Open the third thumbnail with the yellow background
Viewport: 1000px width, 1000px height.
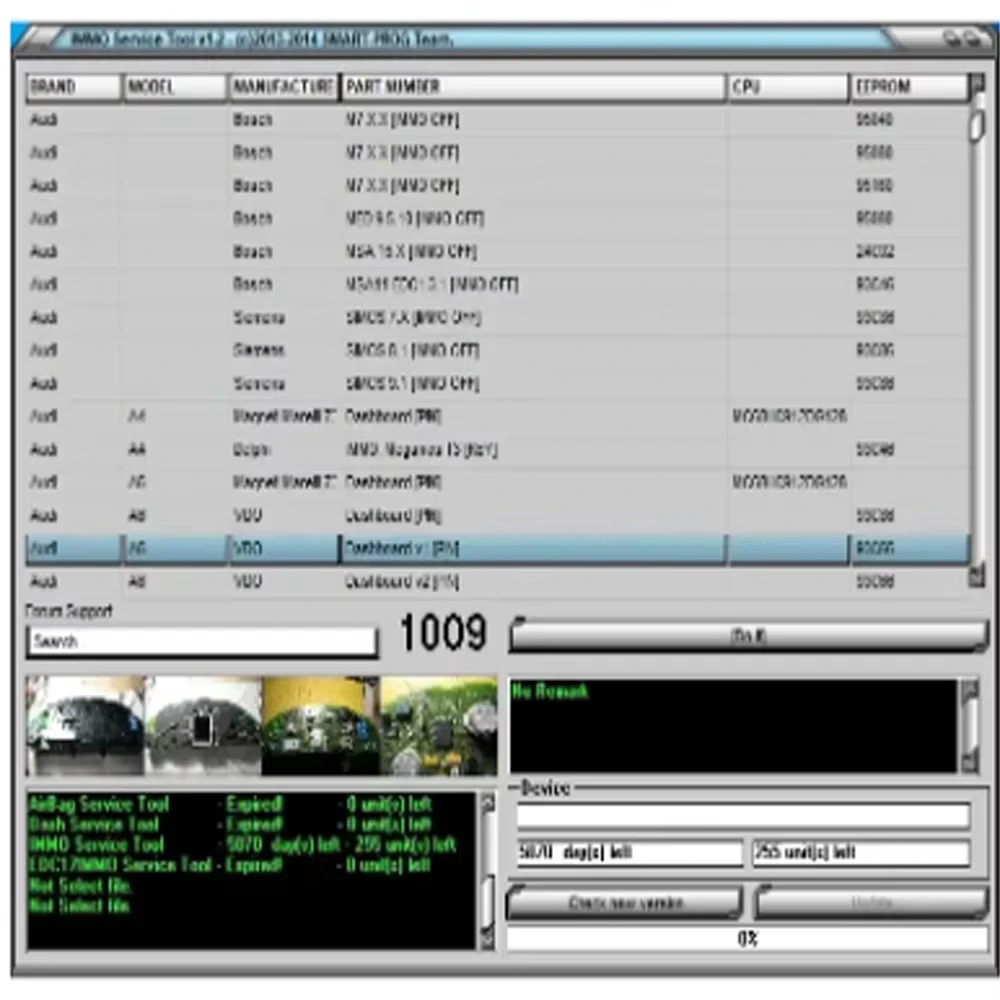point(321,726)
